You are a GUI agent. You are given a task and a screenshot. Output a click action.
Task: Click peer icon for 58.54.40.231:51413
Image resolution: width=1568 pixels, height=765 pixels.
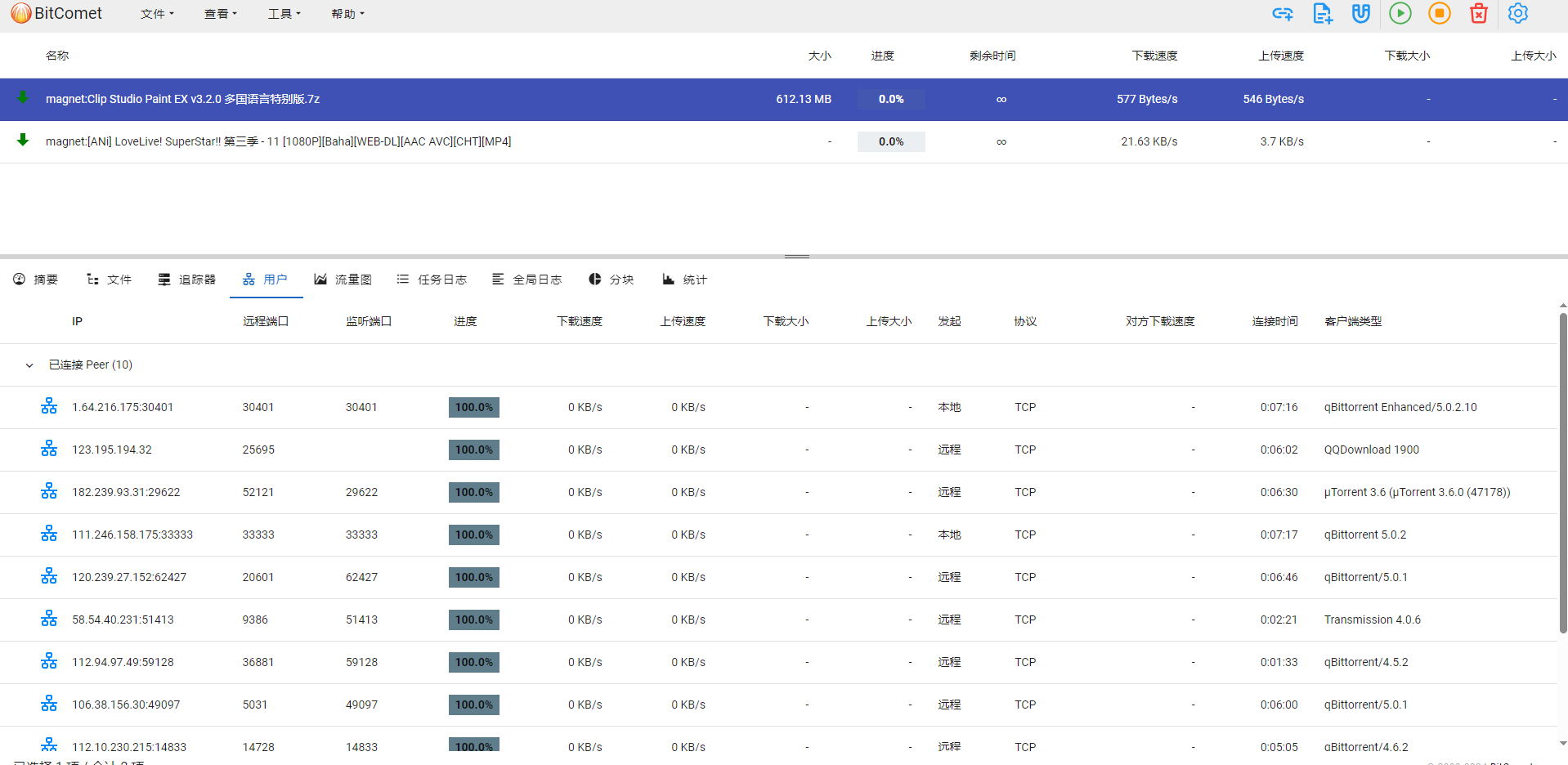tap(49, 619)
